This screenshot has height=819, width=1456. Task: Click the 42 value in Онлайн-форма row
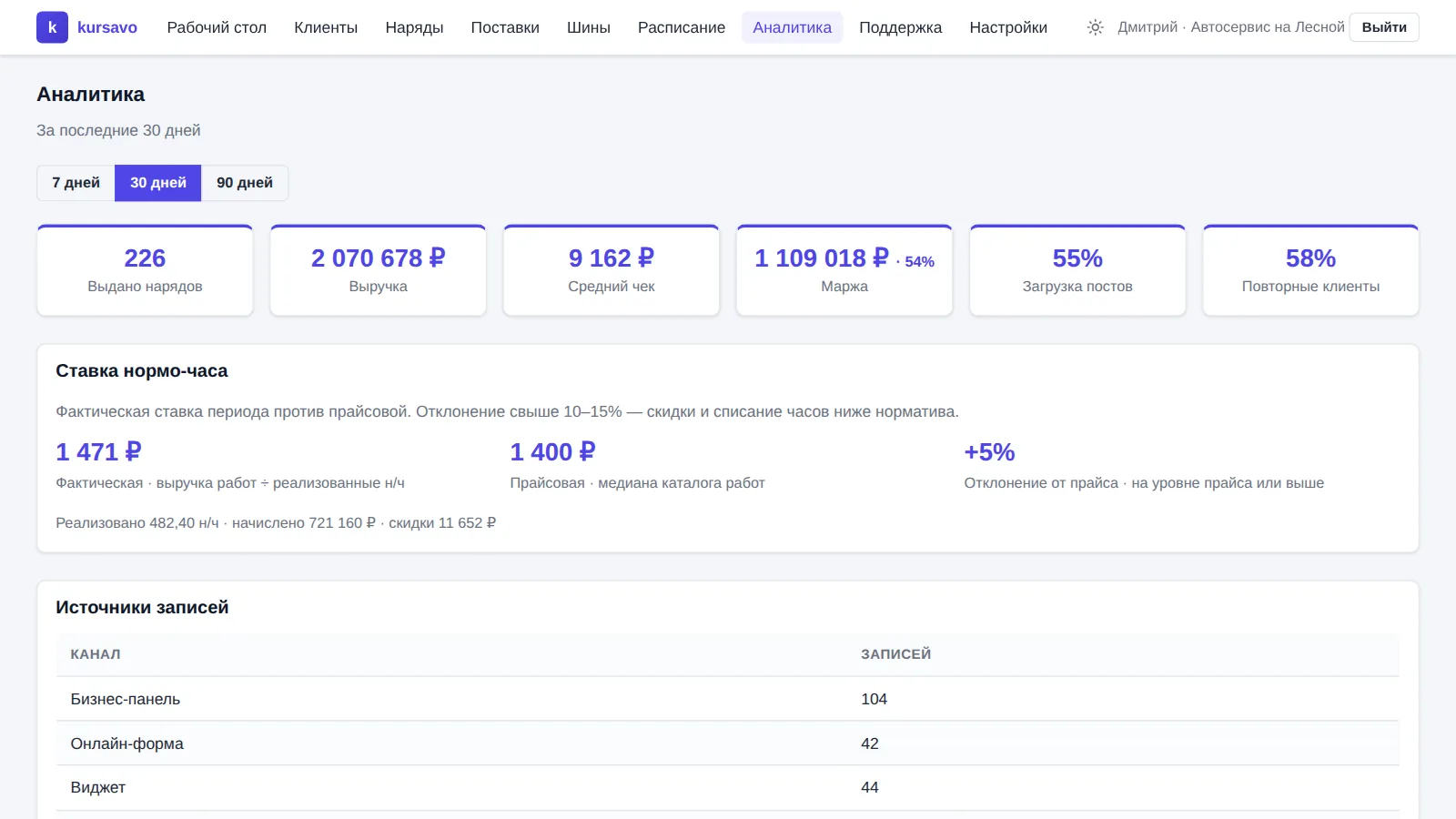[870, 743]
